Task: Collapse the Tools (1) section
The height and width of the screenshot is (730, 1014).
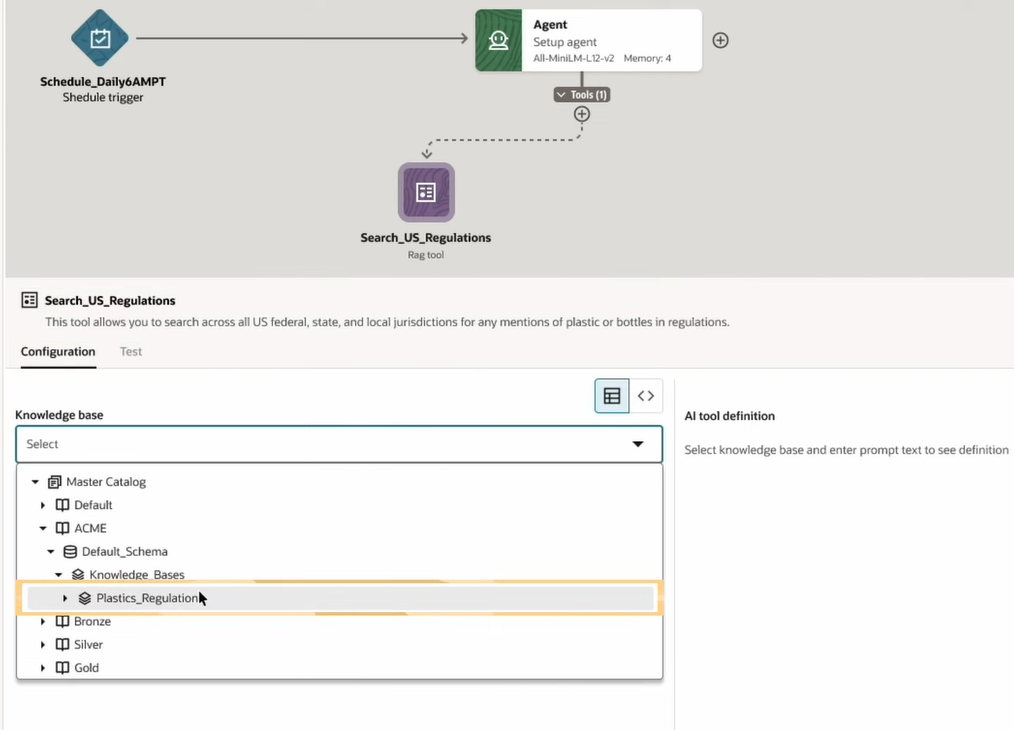Action: tap(562, 95)
